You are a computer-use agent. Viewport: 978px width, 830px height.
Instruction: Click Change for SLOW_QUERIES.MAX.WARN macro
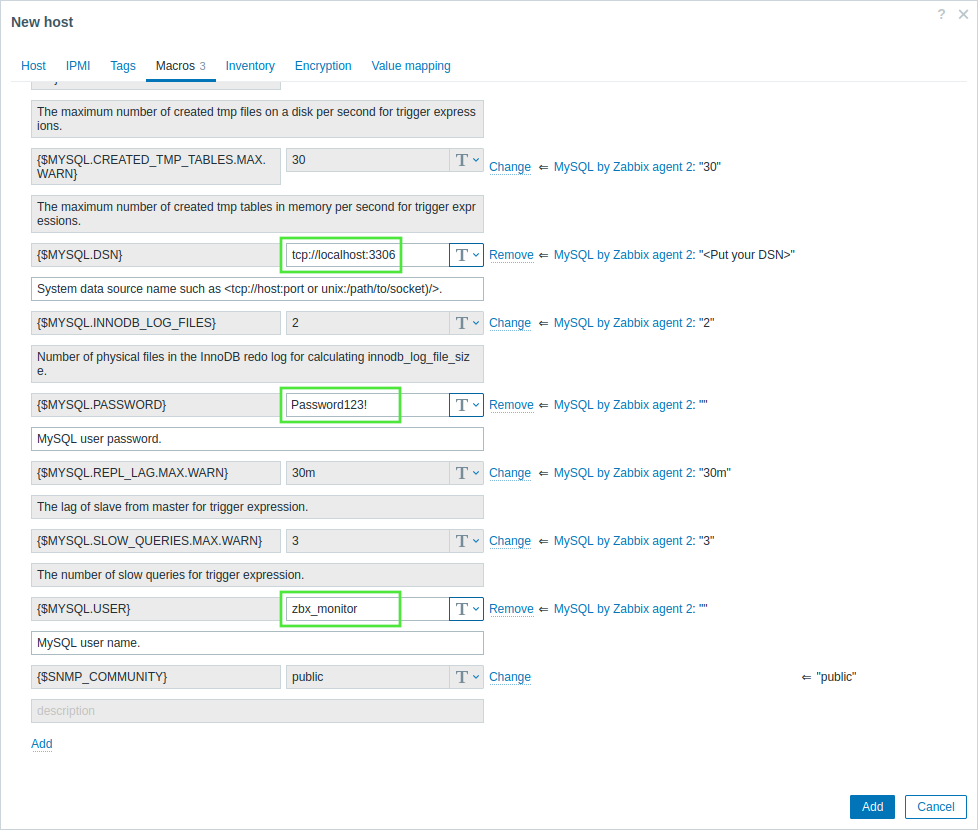pos(510,541)
